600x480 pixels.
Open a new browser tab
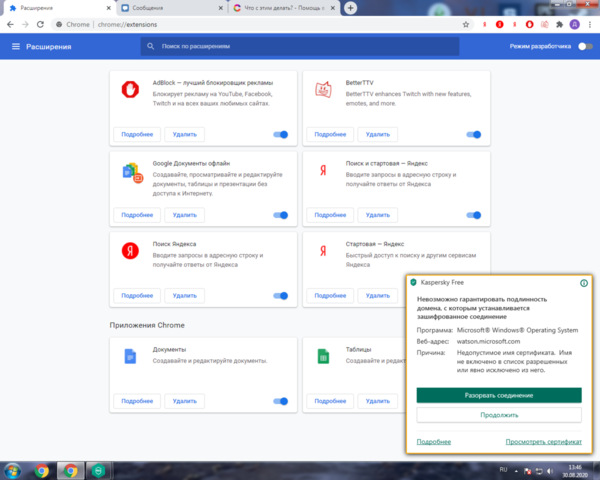coord(350,8)
